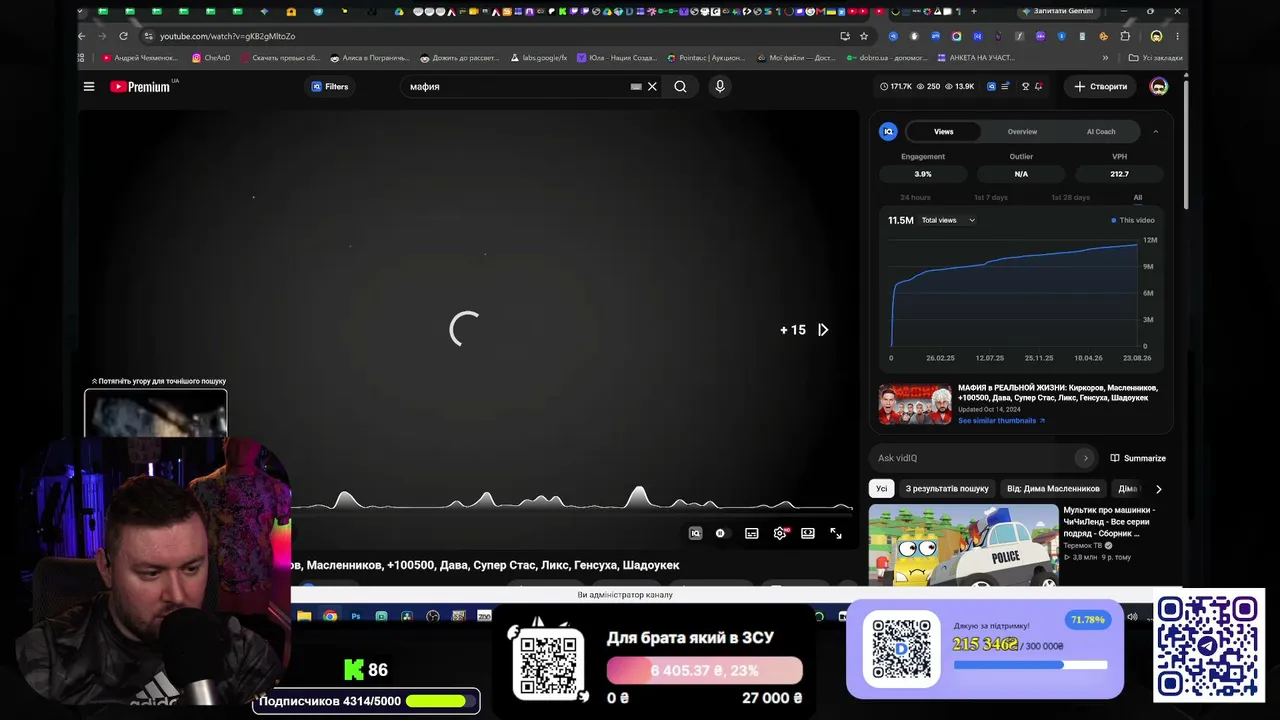Click the Створити create button
The image size is (1280, 720).
pyautogui.click(x=1100, y=87)
